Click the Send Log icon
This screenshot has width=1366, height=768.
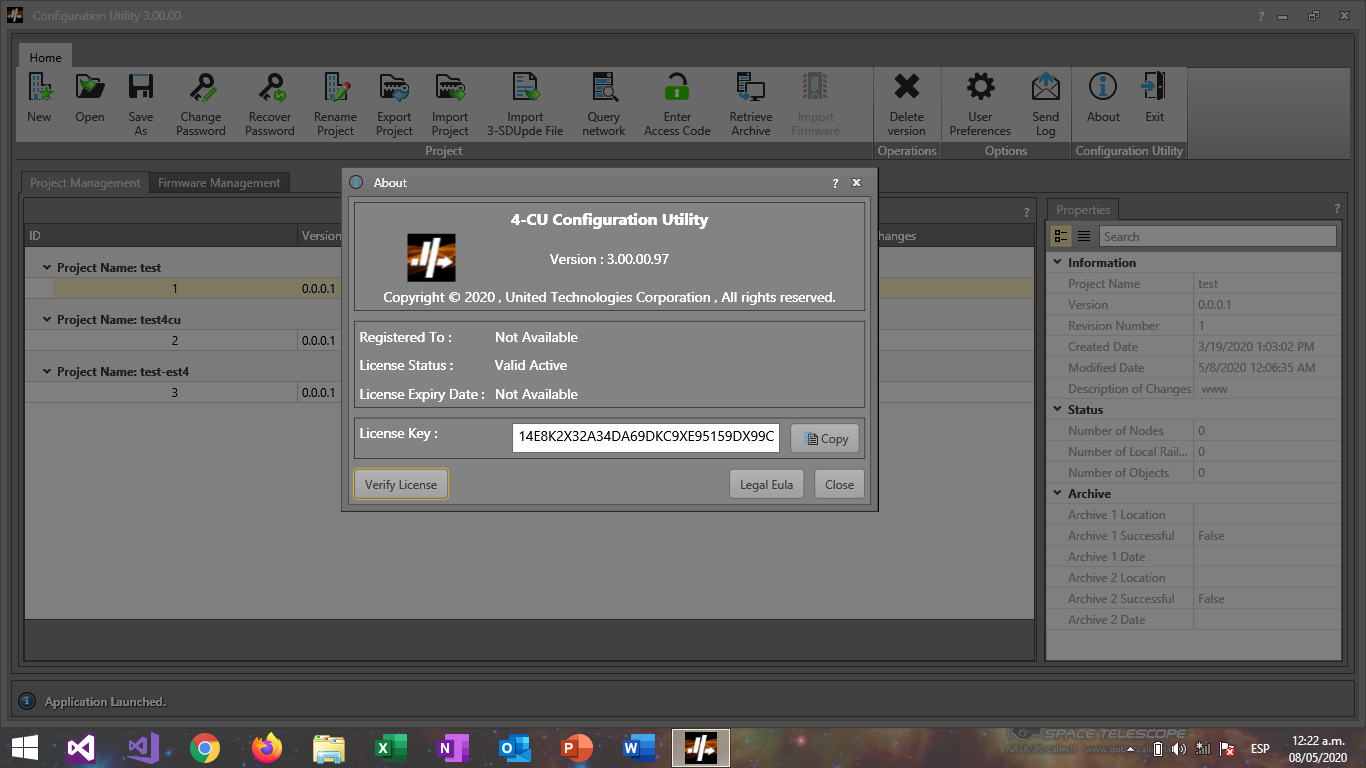point(1045,88)
